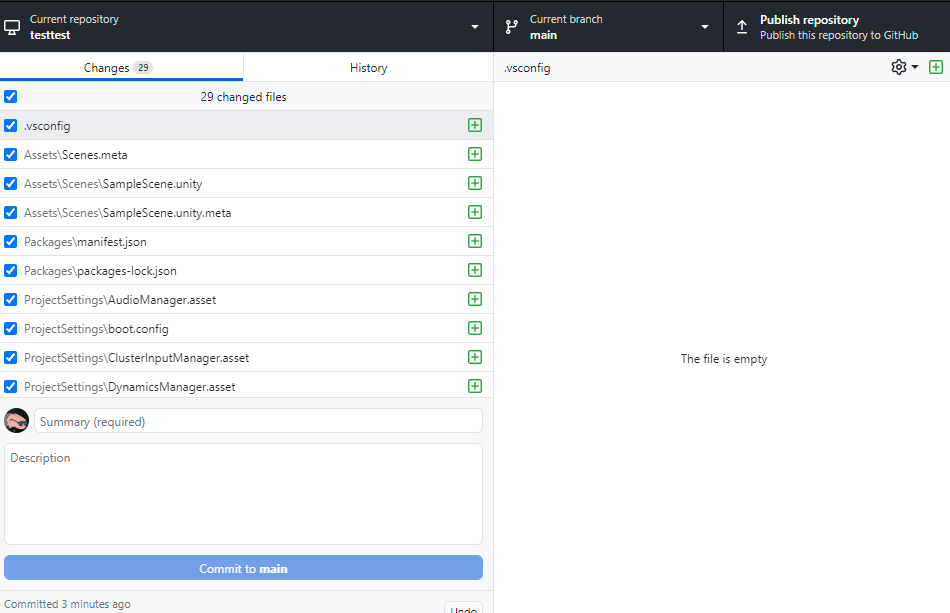
Task: Select the Changes tab
Action: 121,67
